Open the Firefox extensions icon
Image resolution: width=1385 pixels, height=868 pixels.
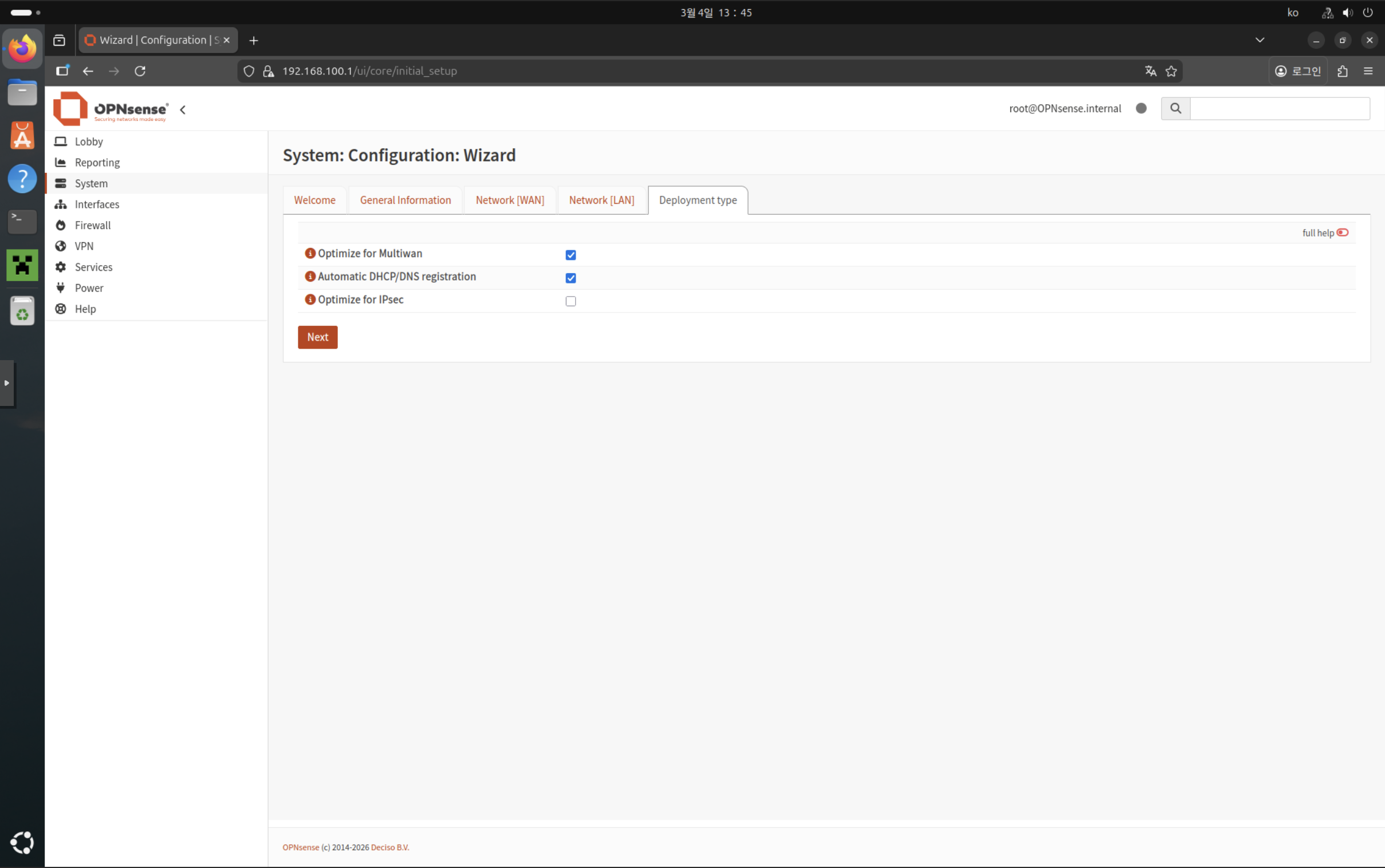point(1343,71)
